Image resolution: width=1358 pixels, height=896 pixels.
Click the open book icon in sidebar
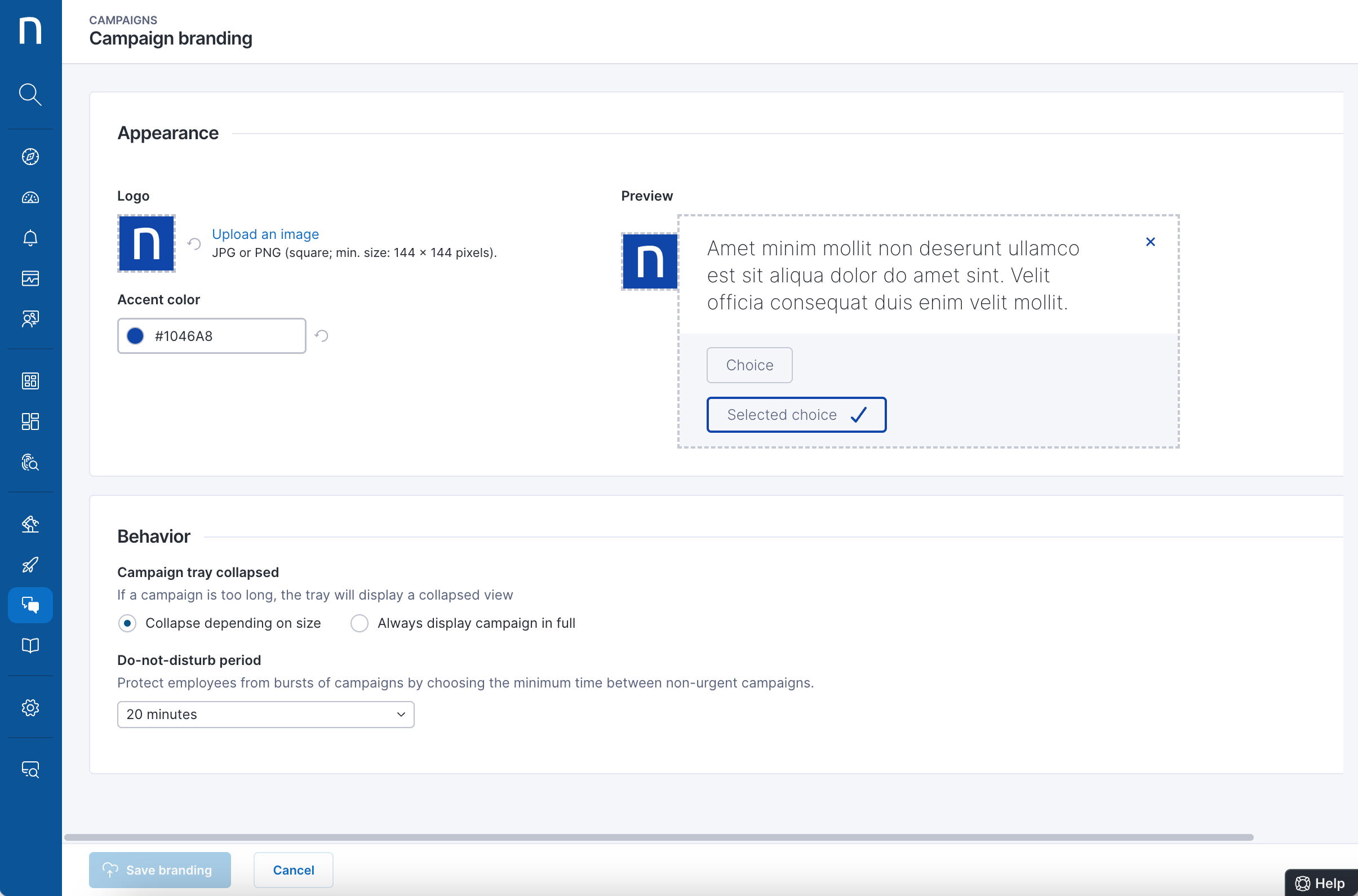click(x=30, y=645)
